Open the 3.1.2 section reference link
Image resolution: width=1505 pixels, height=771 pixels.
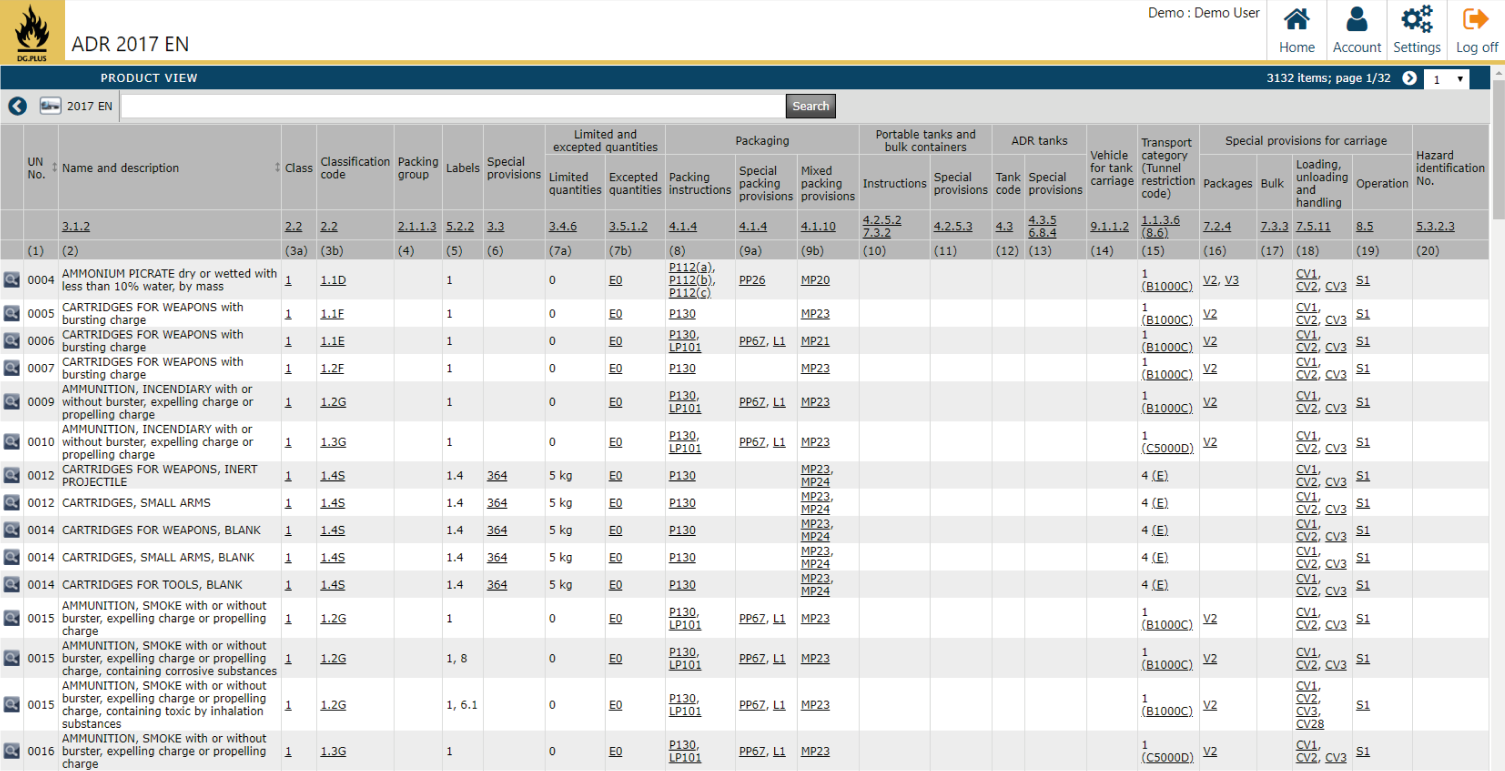76,226
